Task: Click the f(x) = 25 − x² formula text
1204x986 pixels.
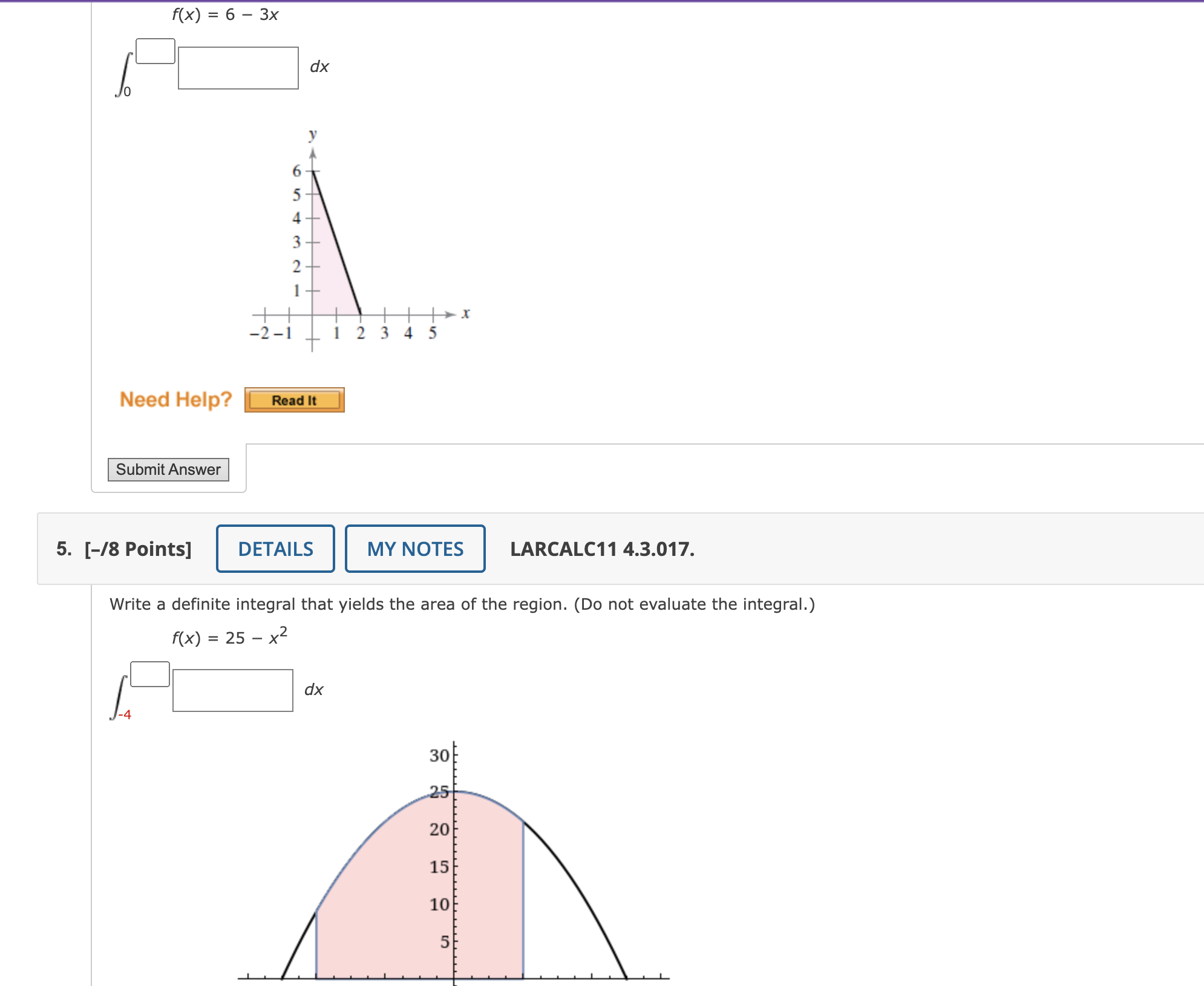Action: 229,637
